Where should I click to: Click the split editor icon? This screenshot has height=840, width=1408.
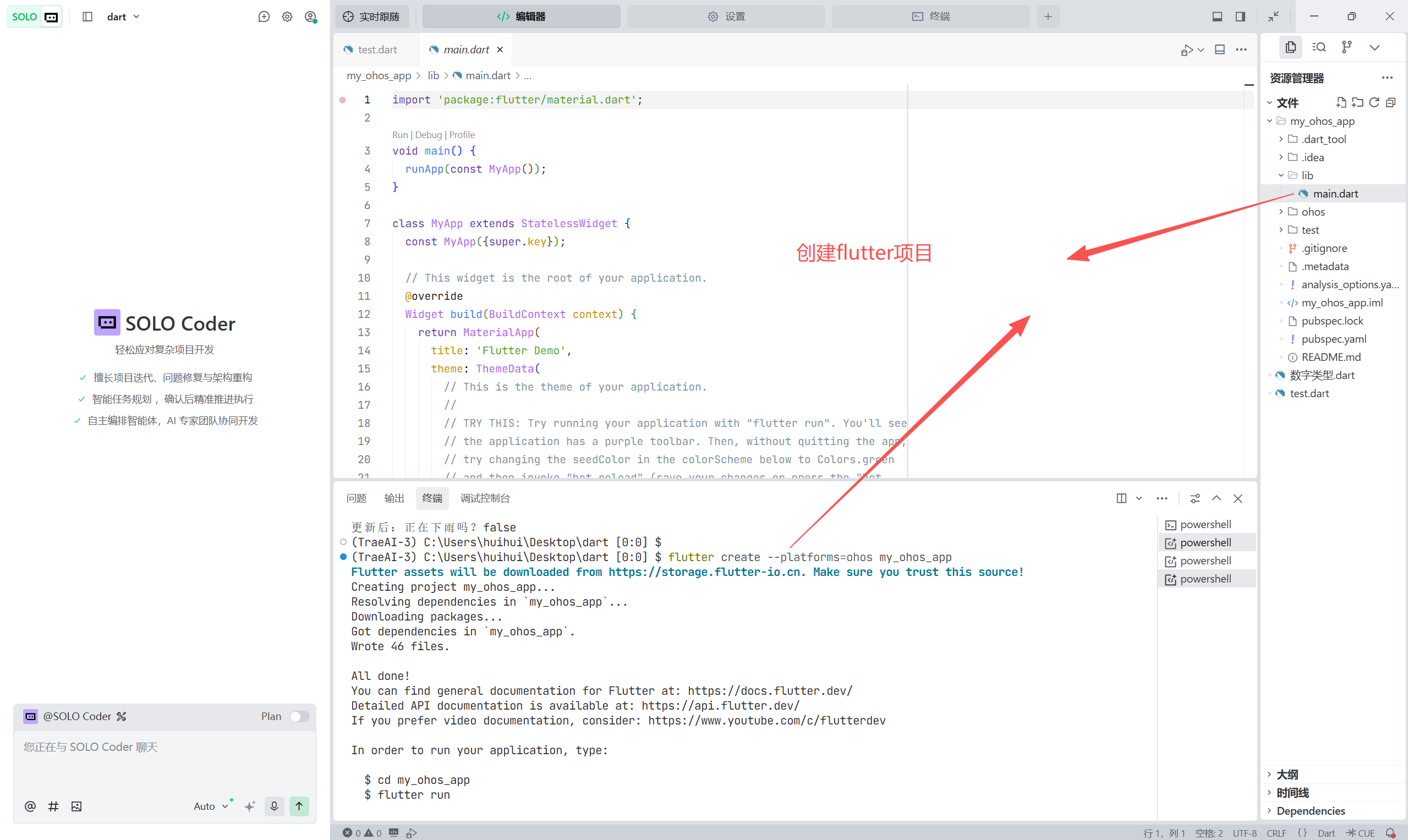(x=1219, y=50)
